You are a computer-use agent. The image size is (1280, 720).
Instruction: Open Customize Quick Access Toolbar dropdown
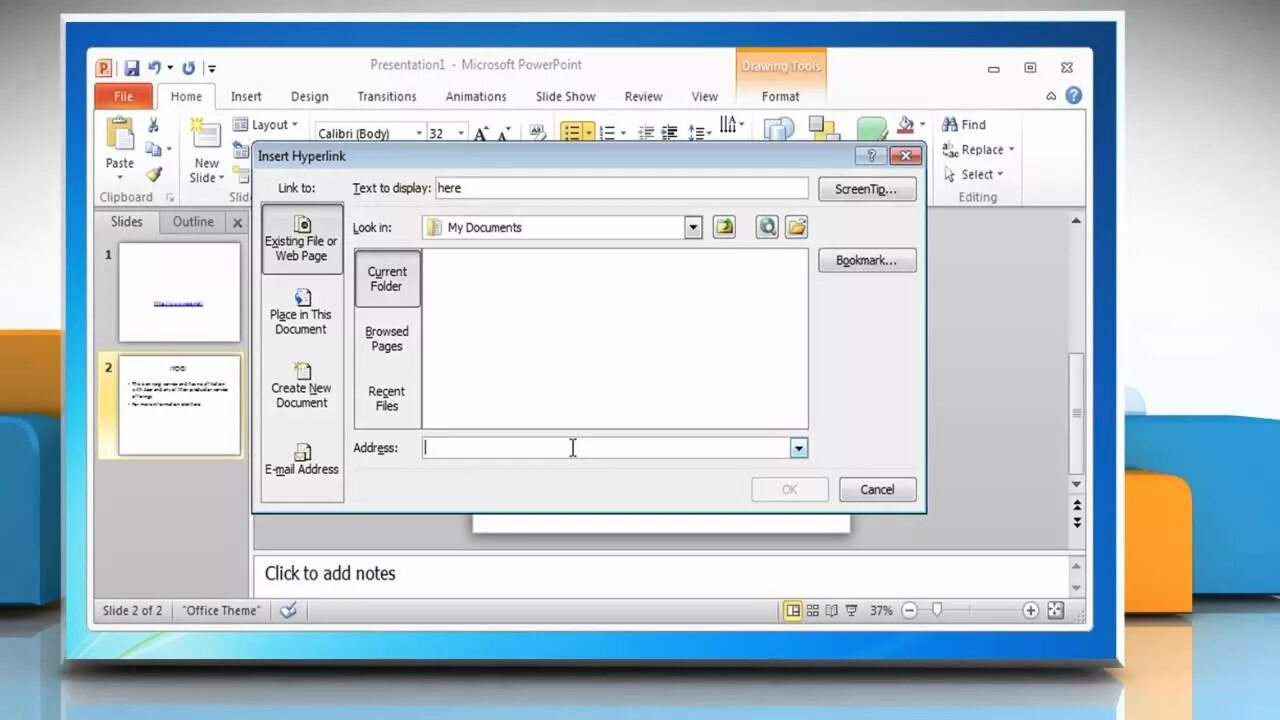tap(211, 68)
